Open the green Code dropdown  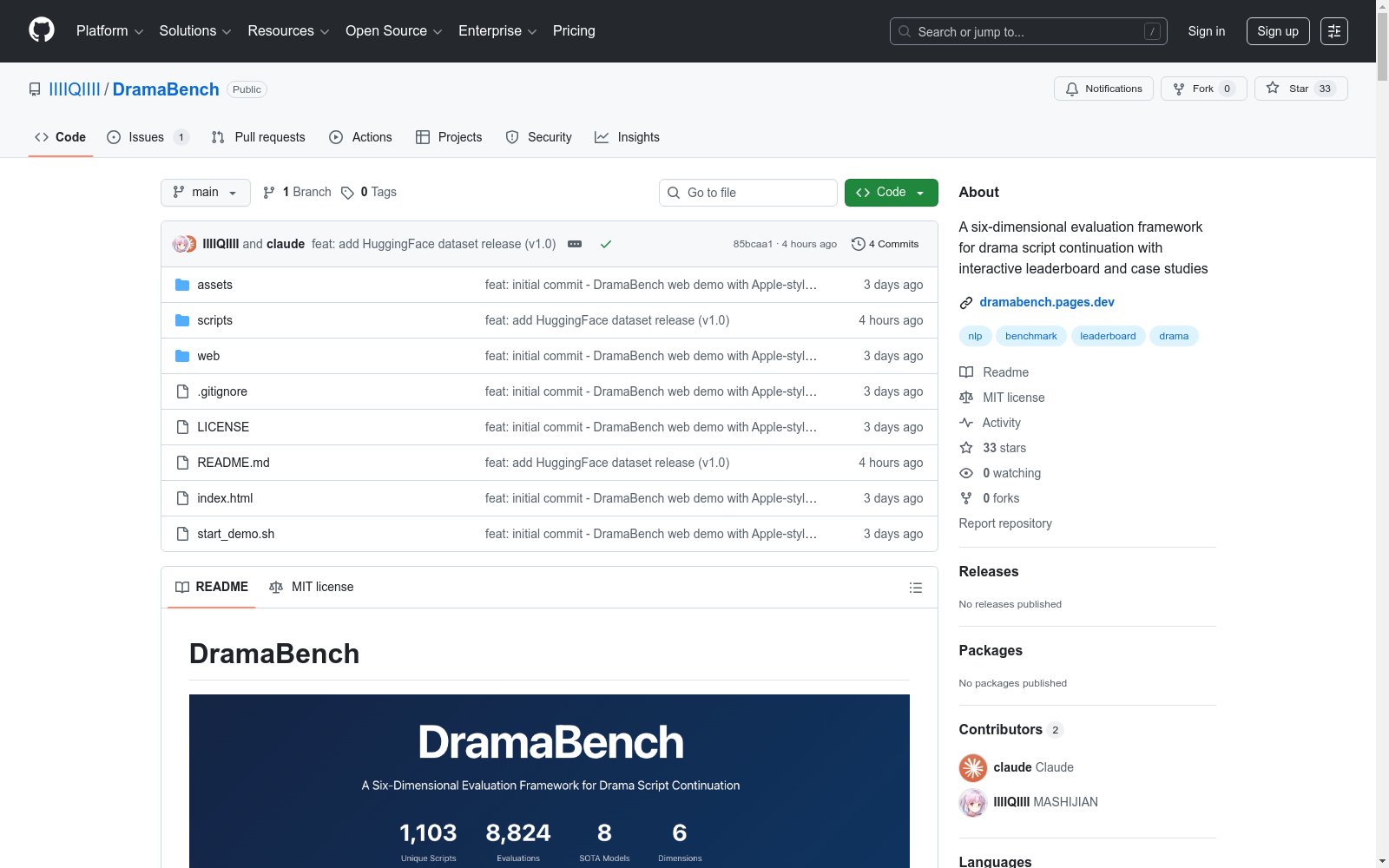pyautogui.click(x=892, y=193)
